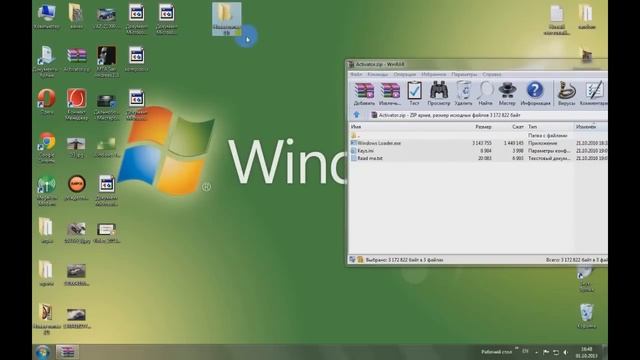Click the Добавить (Add) toolbar icon in WinRAR
Screen dimensions: 640x360
point(364,93)
